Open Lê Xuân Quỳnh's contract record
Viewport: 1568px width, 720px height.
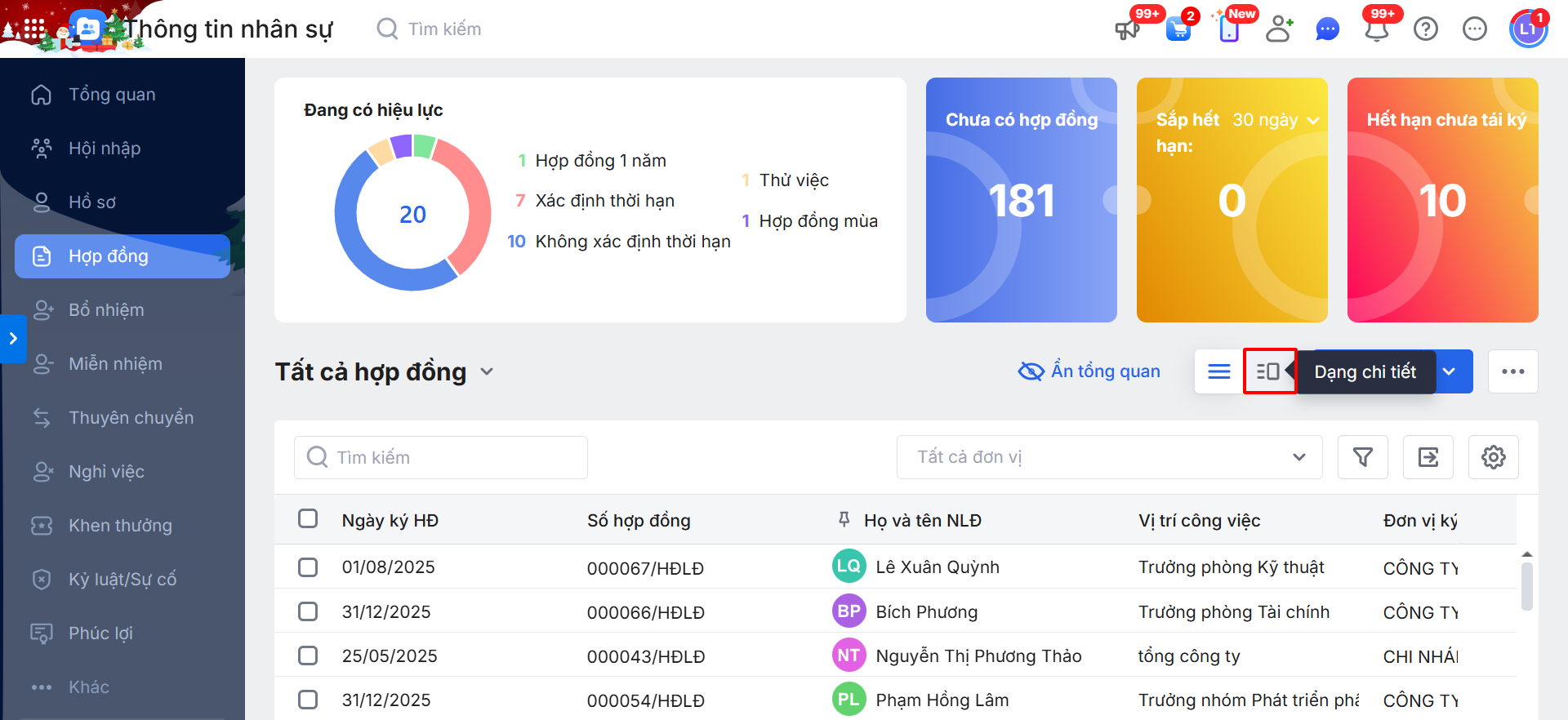click(895, 567)
